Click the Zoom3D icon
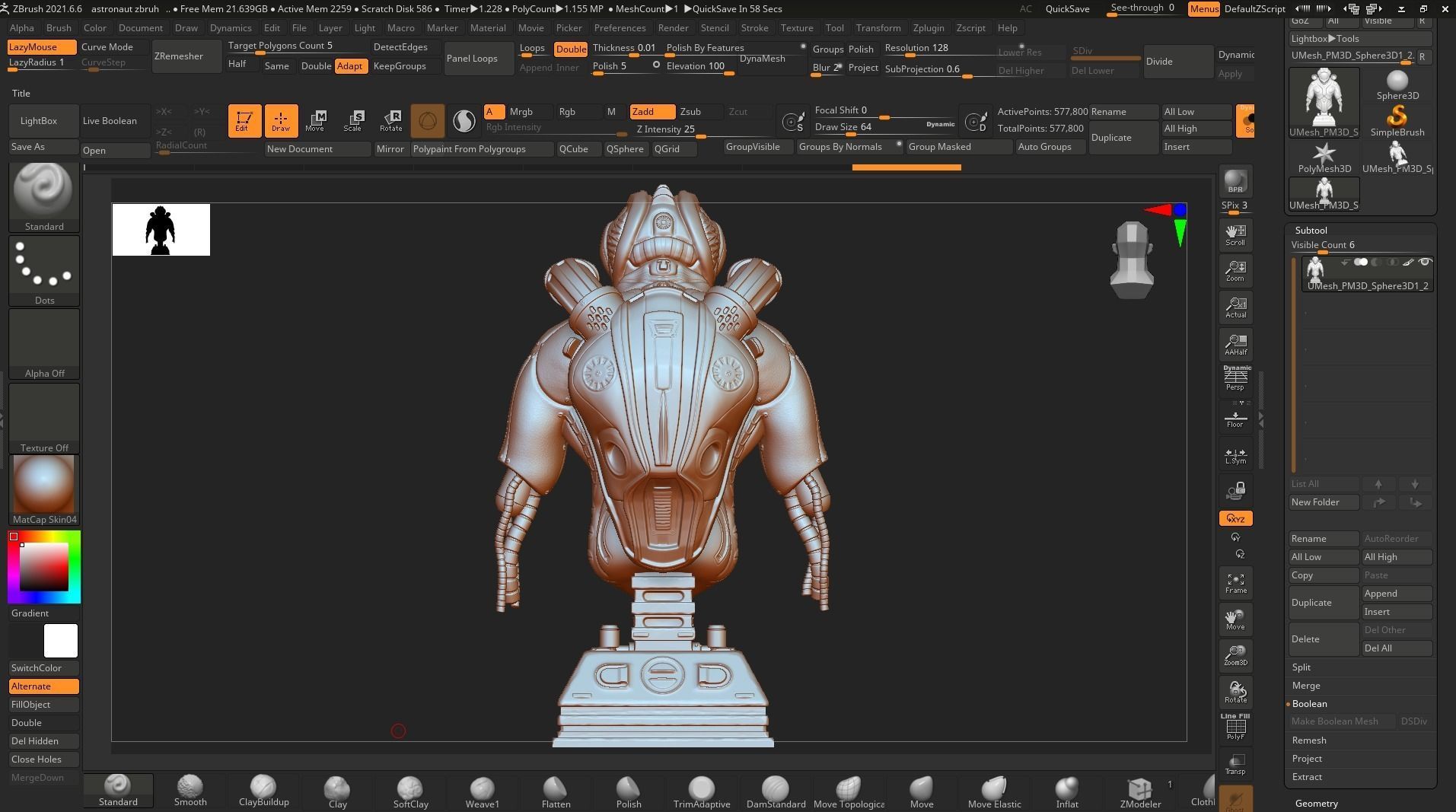Image resolution: width=1456 pixels, height=812 pixels. [x=1235, y=655]
